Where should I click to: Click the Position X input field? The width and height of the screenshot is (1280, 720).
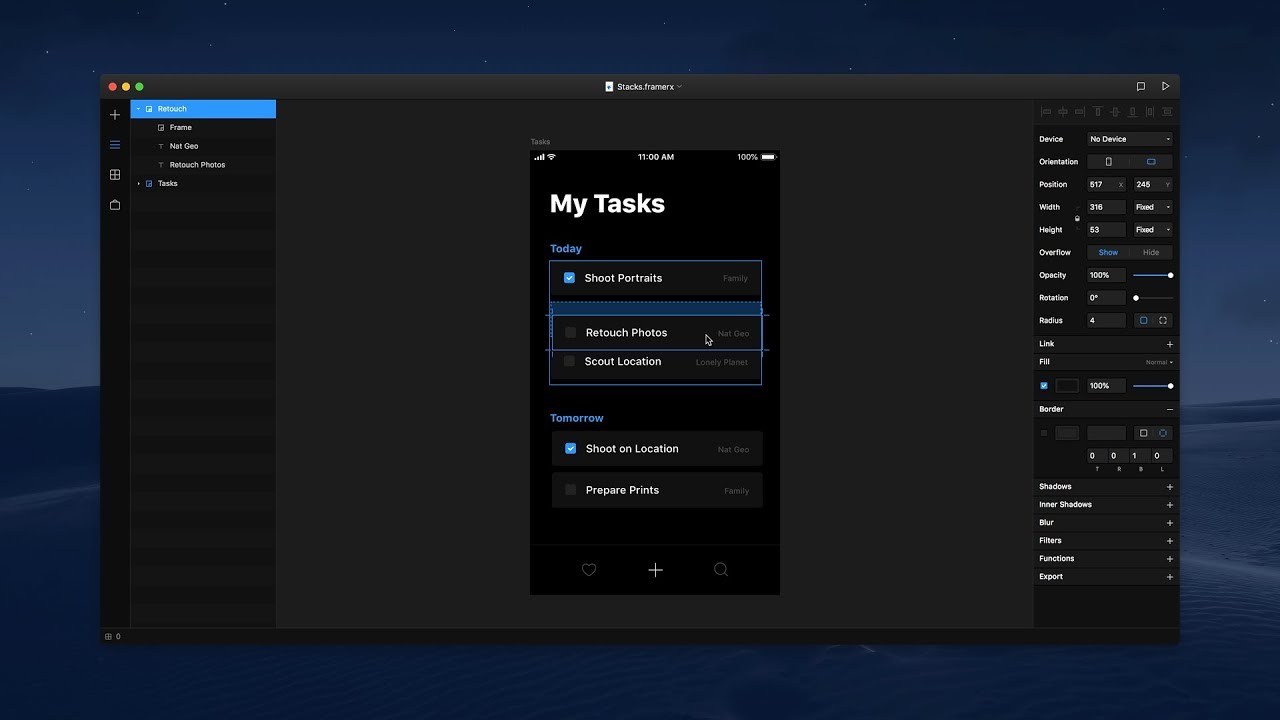pos(1107,185)
